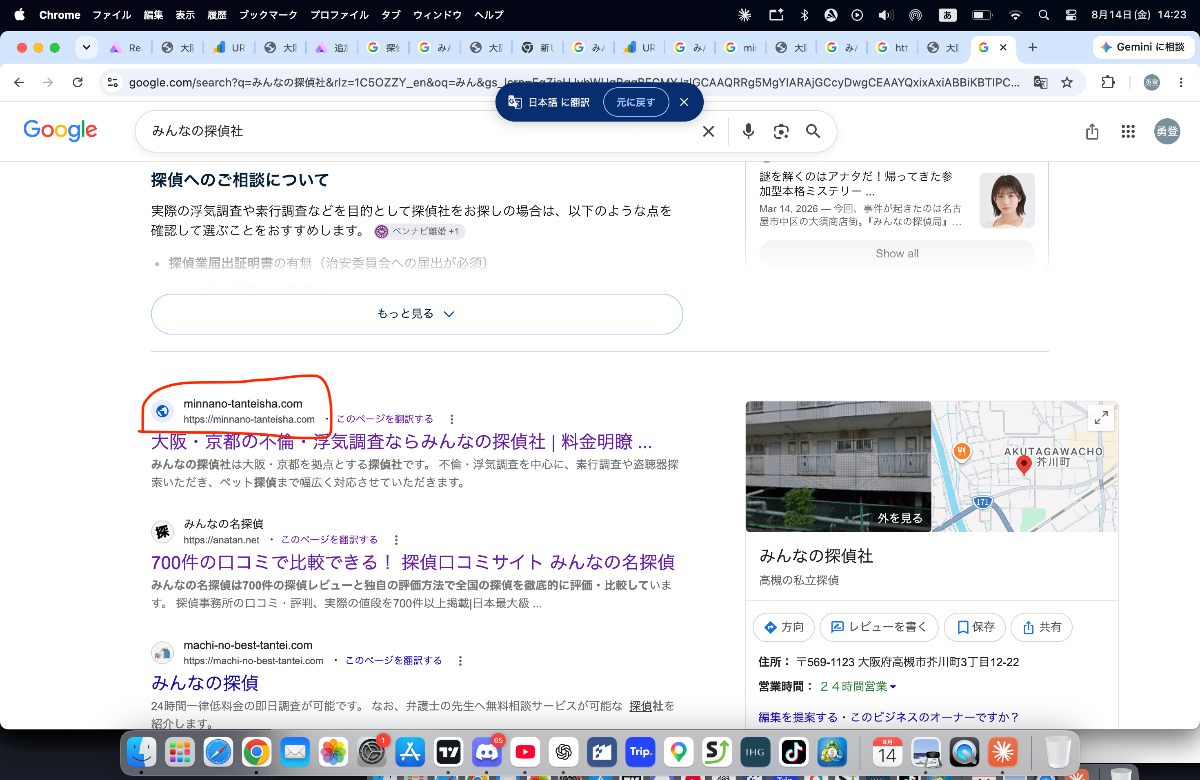1200x780 pixels.
Task: Open more options for minnanotanteisha.com result
Action: pyautogui.click(x=452, y=419)
